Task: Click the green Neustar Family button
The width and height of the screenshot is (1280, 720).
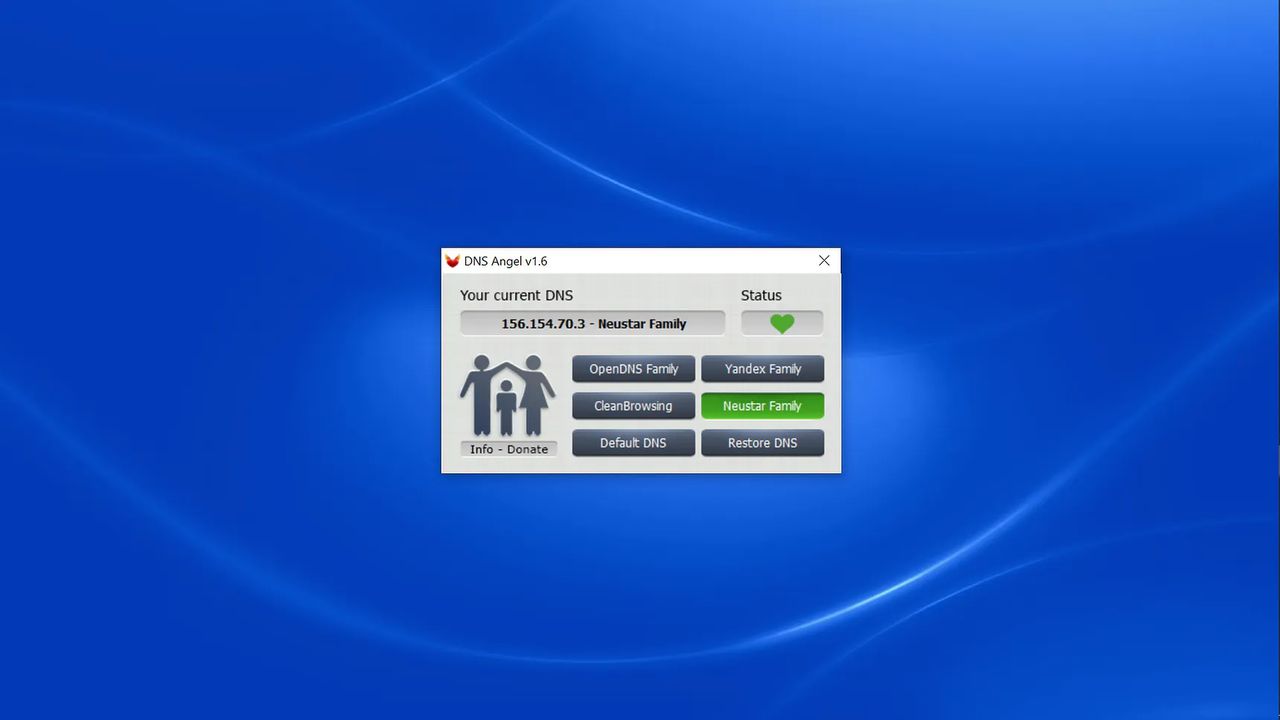Action: click(763, 406)
